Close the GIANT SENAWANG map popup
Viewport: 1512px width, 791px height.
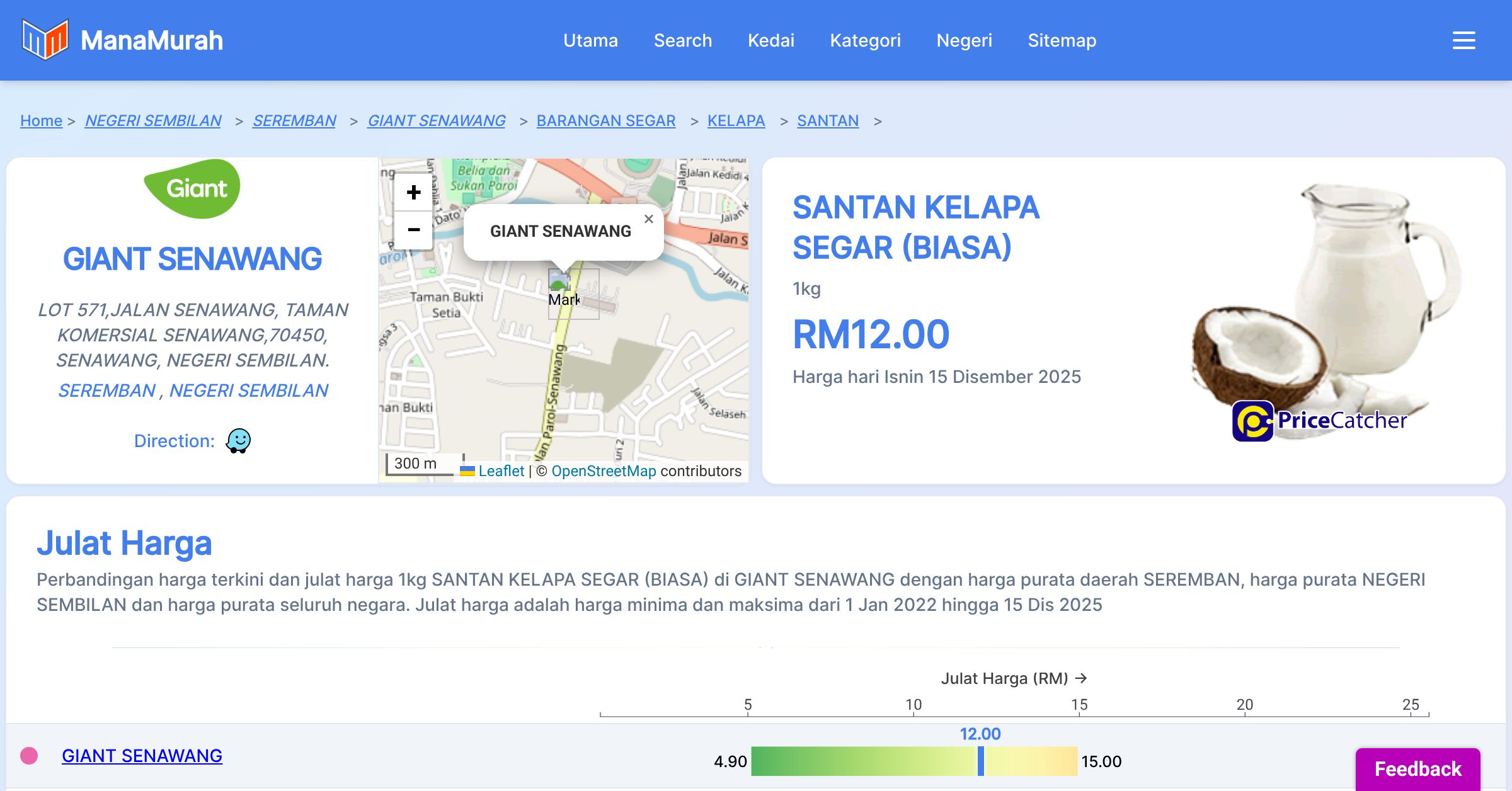tap(648, 219)
